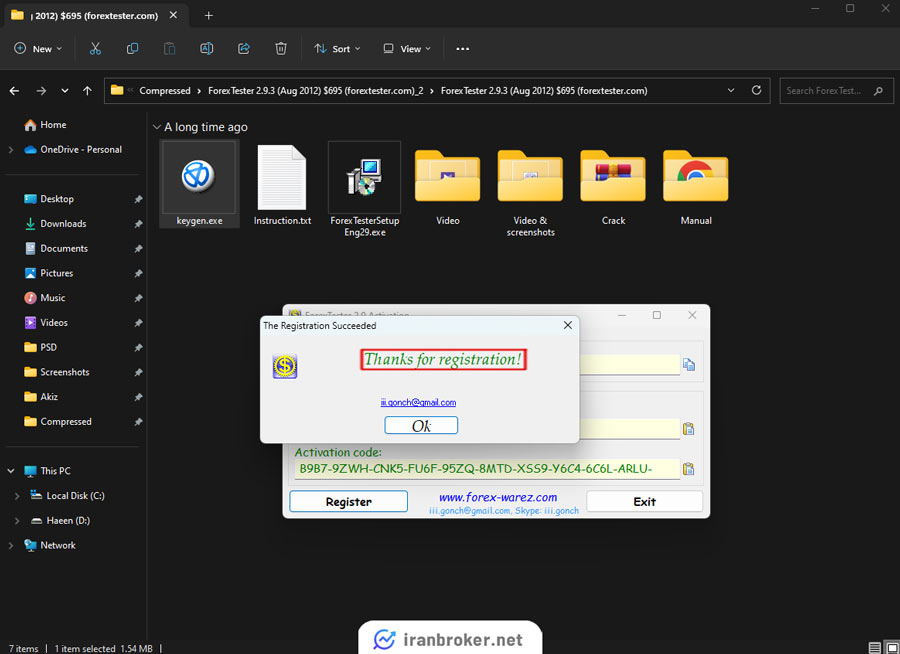Open Music in quick access
Image resolution: width=900 pixels, height=654 pixels.
click(45, 297)
